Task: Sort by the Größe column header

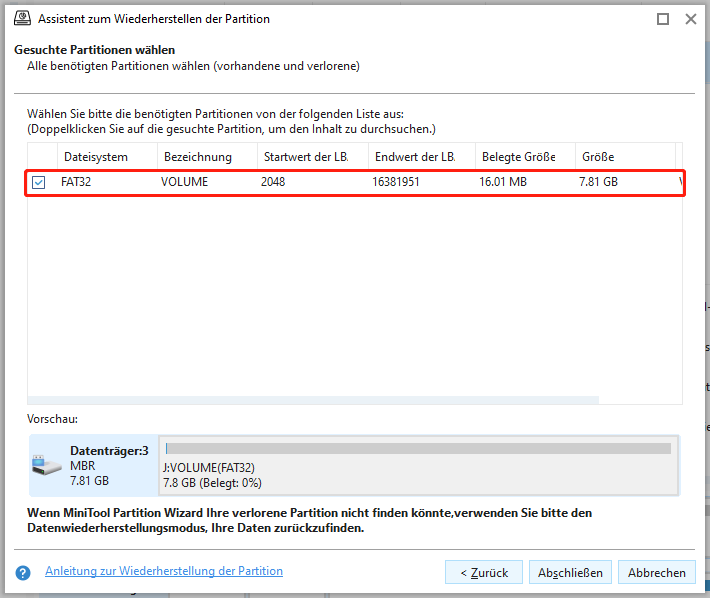Action: click(625, 157)
